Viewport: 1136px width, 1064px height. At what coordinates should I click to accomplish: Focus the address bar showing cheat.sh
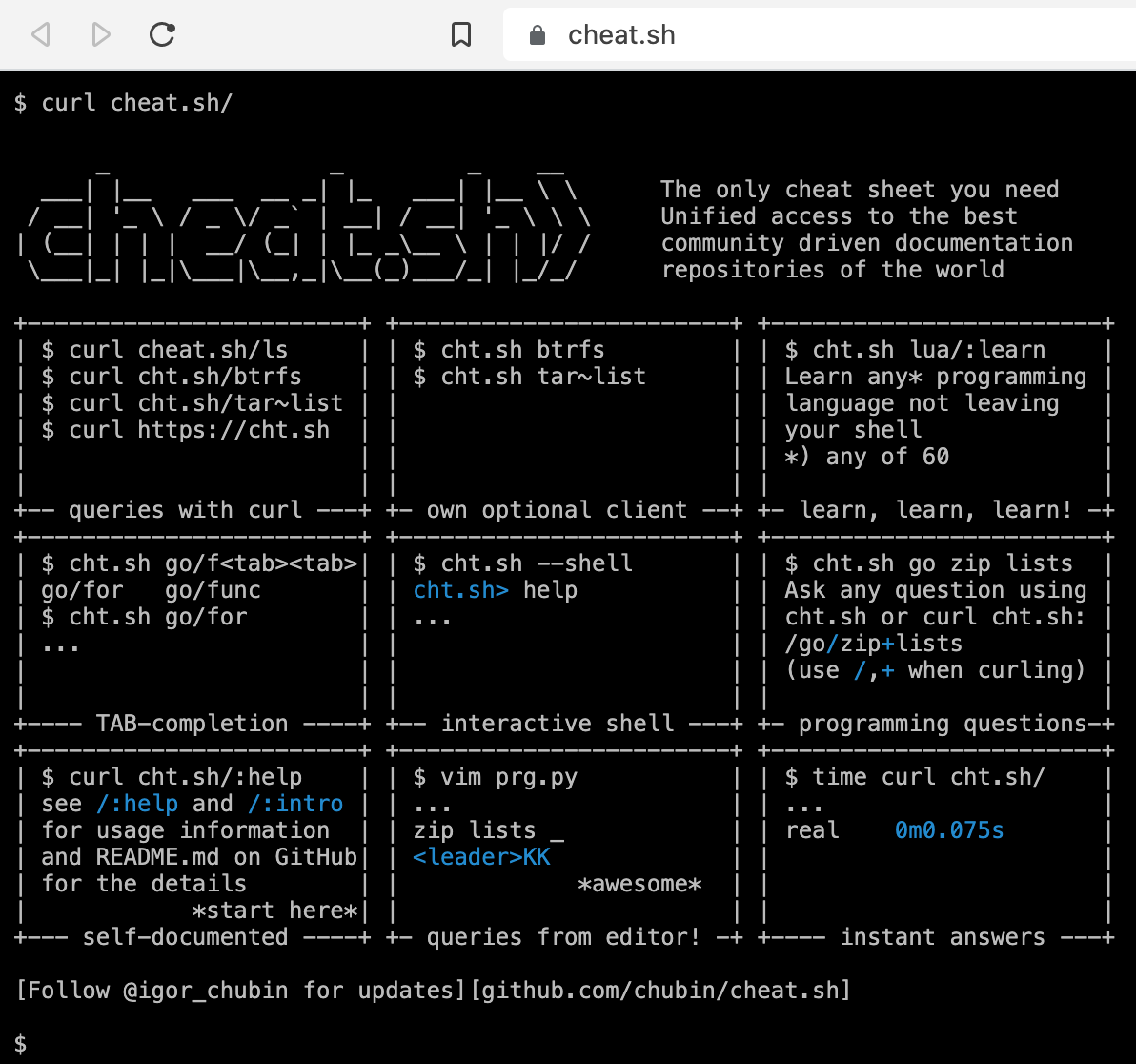[x=819, y=34]
